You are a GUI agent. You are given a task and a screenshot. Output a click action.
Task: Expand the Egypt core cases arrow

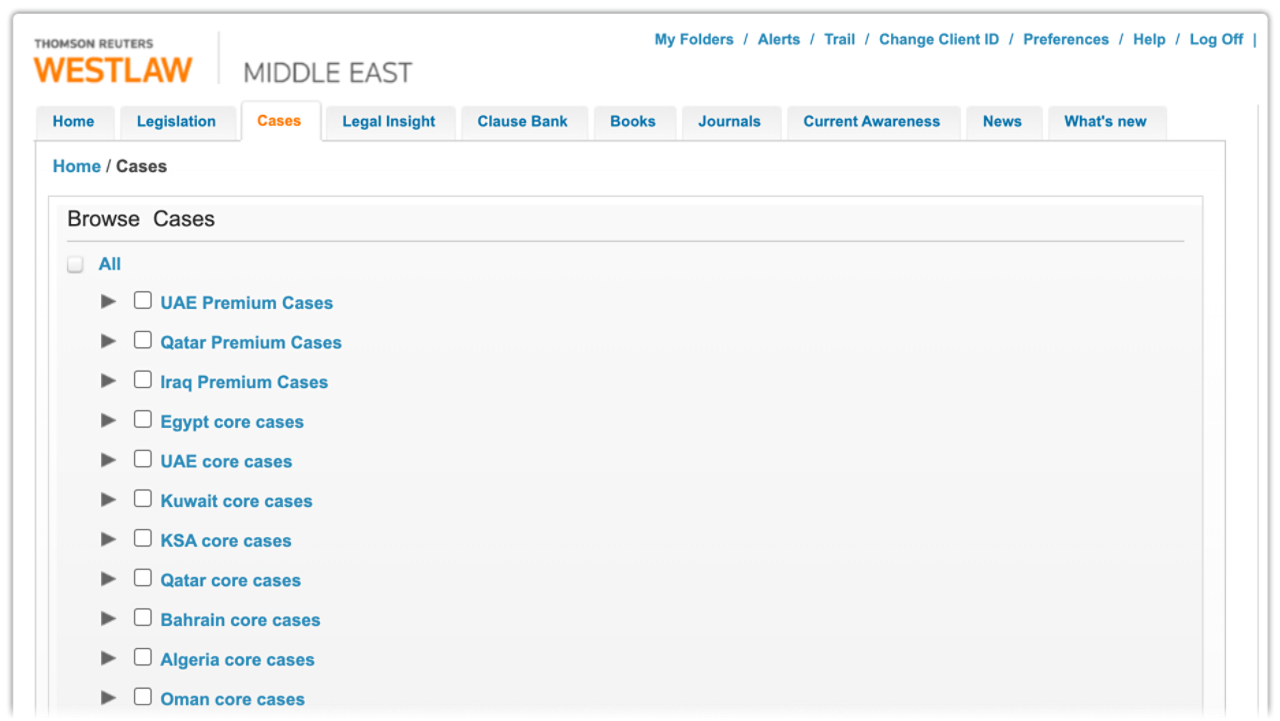[x=109, y=421]
